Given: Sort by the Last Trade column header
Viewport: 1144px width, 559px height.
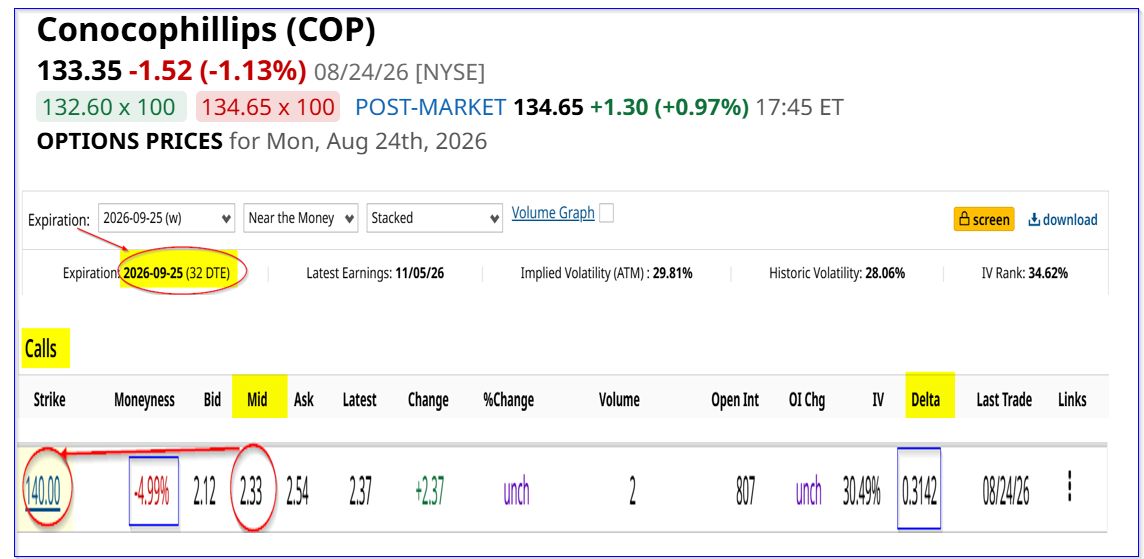Looking at the screenshot, I should coord(1004,399).
